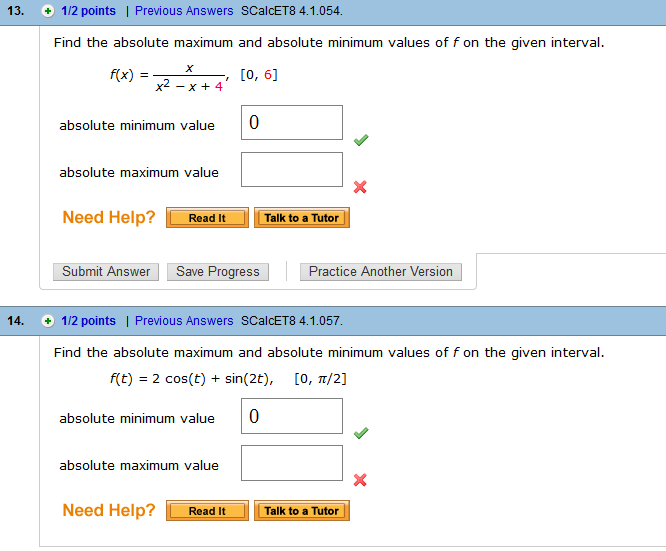The image size is (666, 551).
Task: Open Previous Answers link for question 13
Action: pyautogui.click(x=184, y=12)
